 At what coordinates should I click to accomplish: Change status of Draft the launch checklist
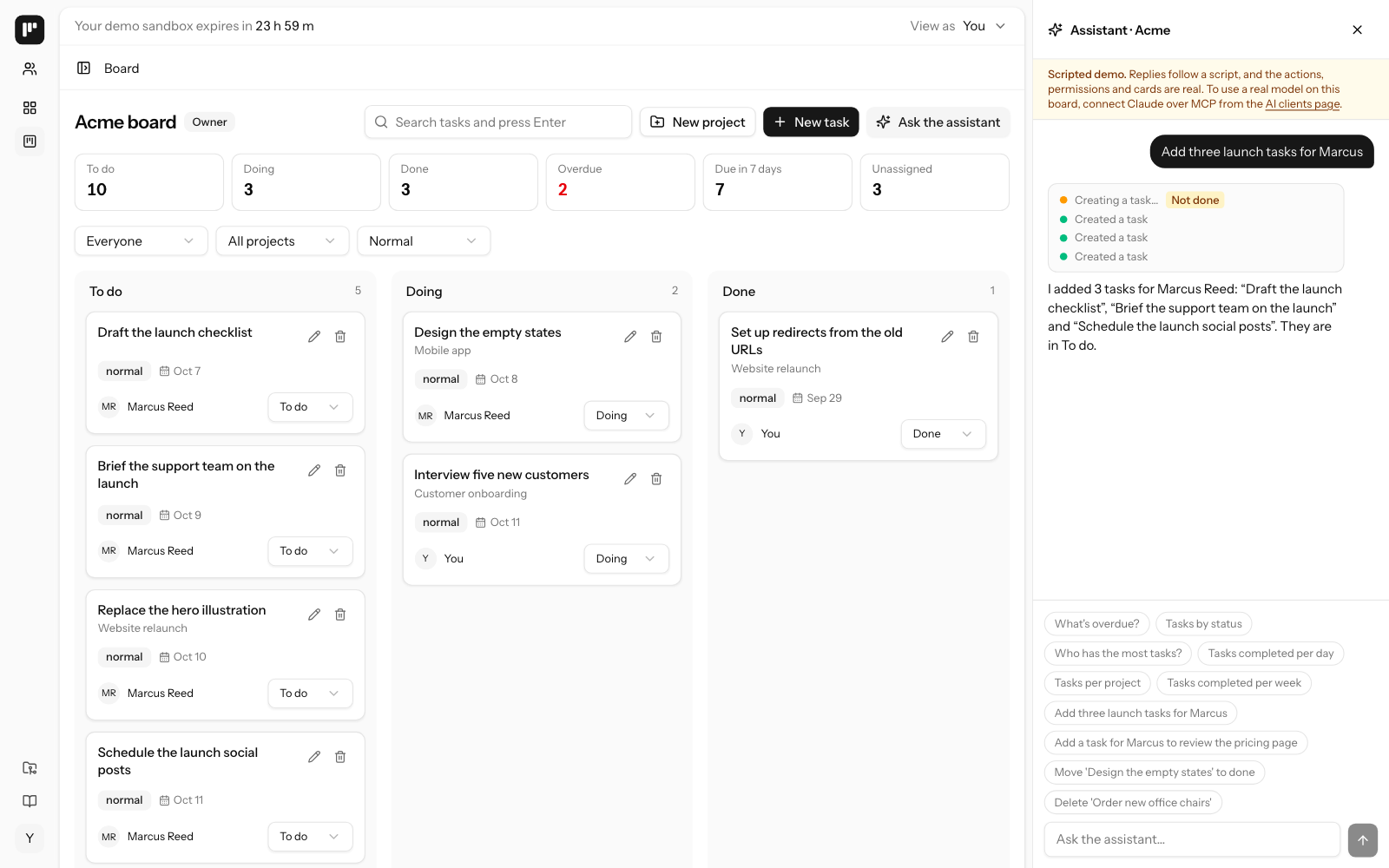[310, 407]
